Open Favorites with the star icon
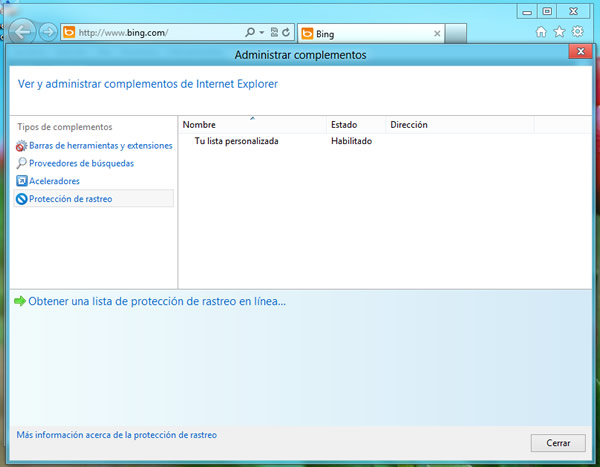Image resolution: width=600 pixels, height=467 pixels. tap(559, 32)
